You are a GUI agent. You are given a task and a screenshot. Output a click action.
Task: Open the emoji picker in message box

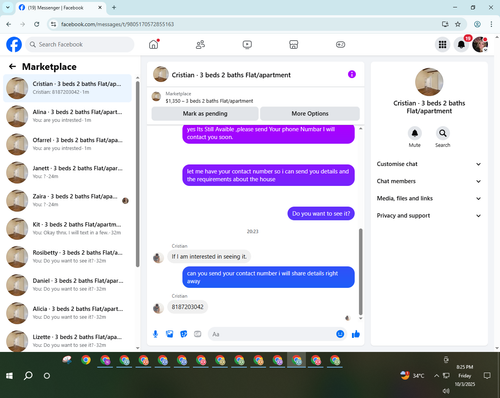click(x=340, y=334)
